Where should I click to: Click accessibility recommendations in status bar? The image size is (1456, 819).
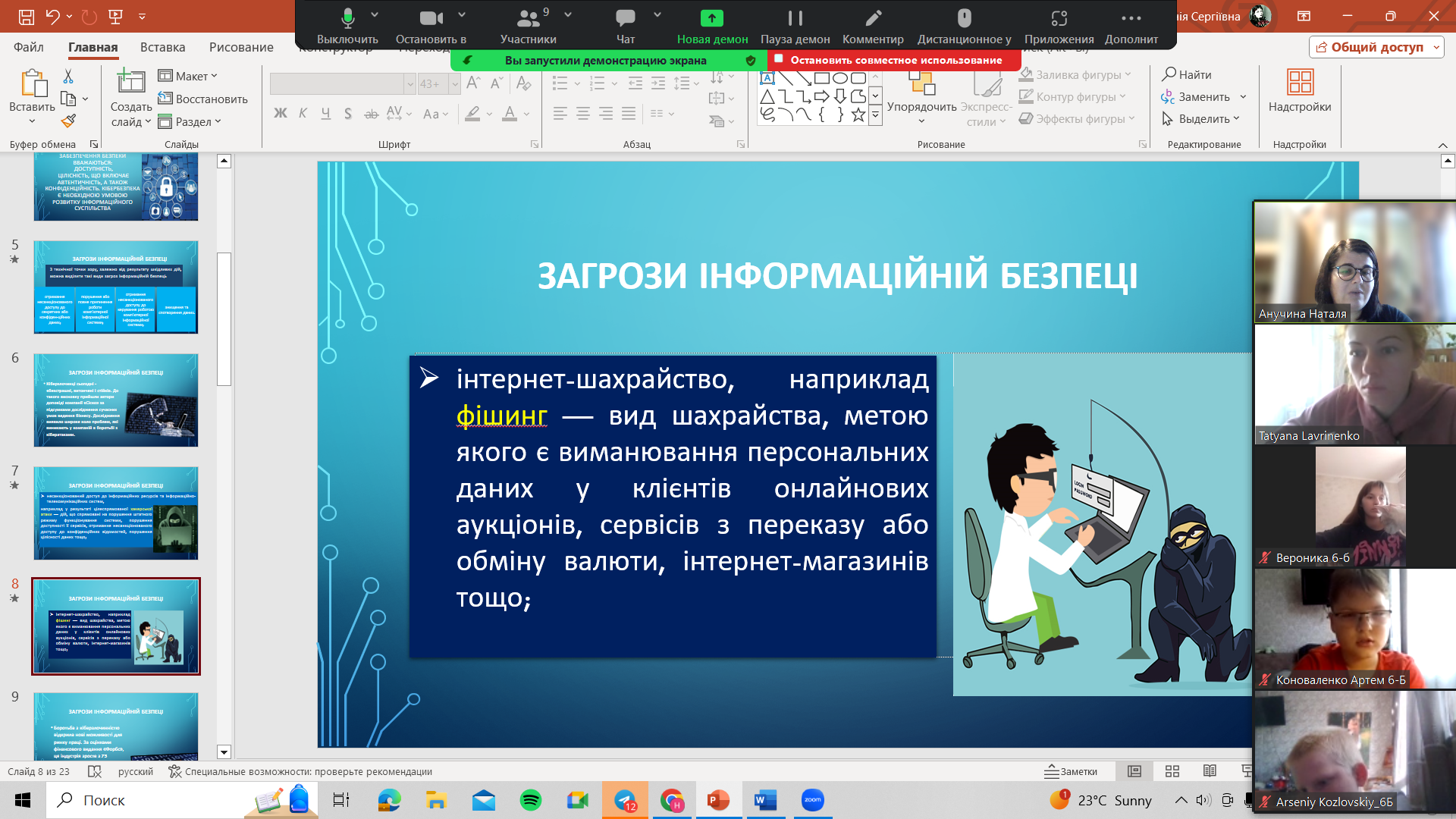pos(300,771)
